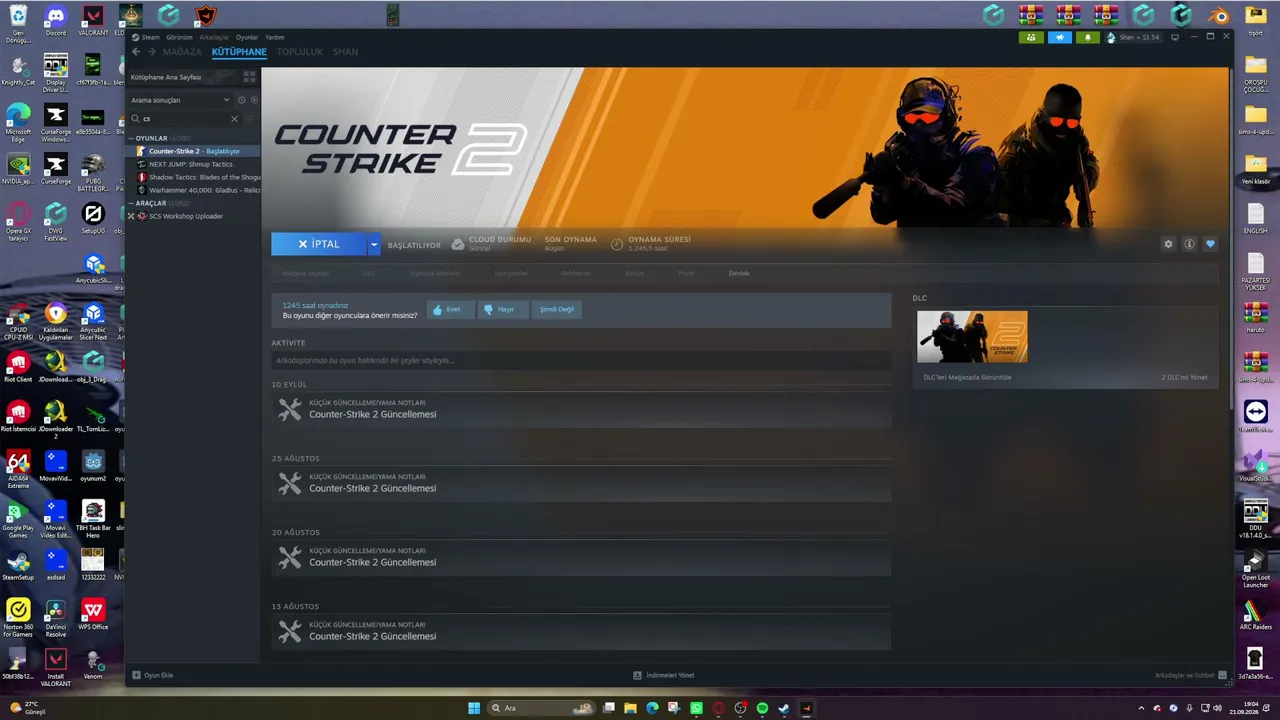Toggle the favorite heart icon
Image resolution: width=1280 pixels, height=720 pixels.
click(x=1210, y=244)
